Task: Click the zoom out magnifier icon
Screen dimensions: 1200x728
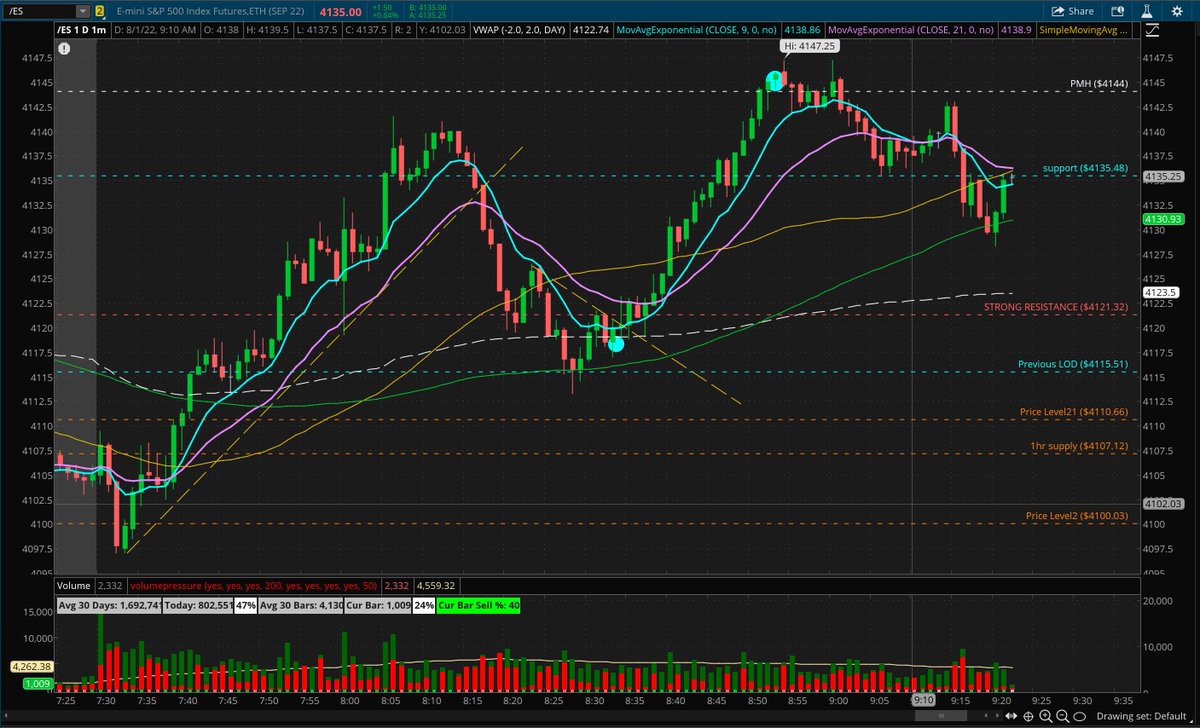Action: (x=1062, y=718)
